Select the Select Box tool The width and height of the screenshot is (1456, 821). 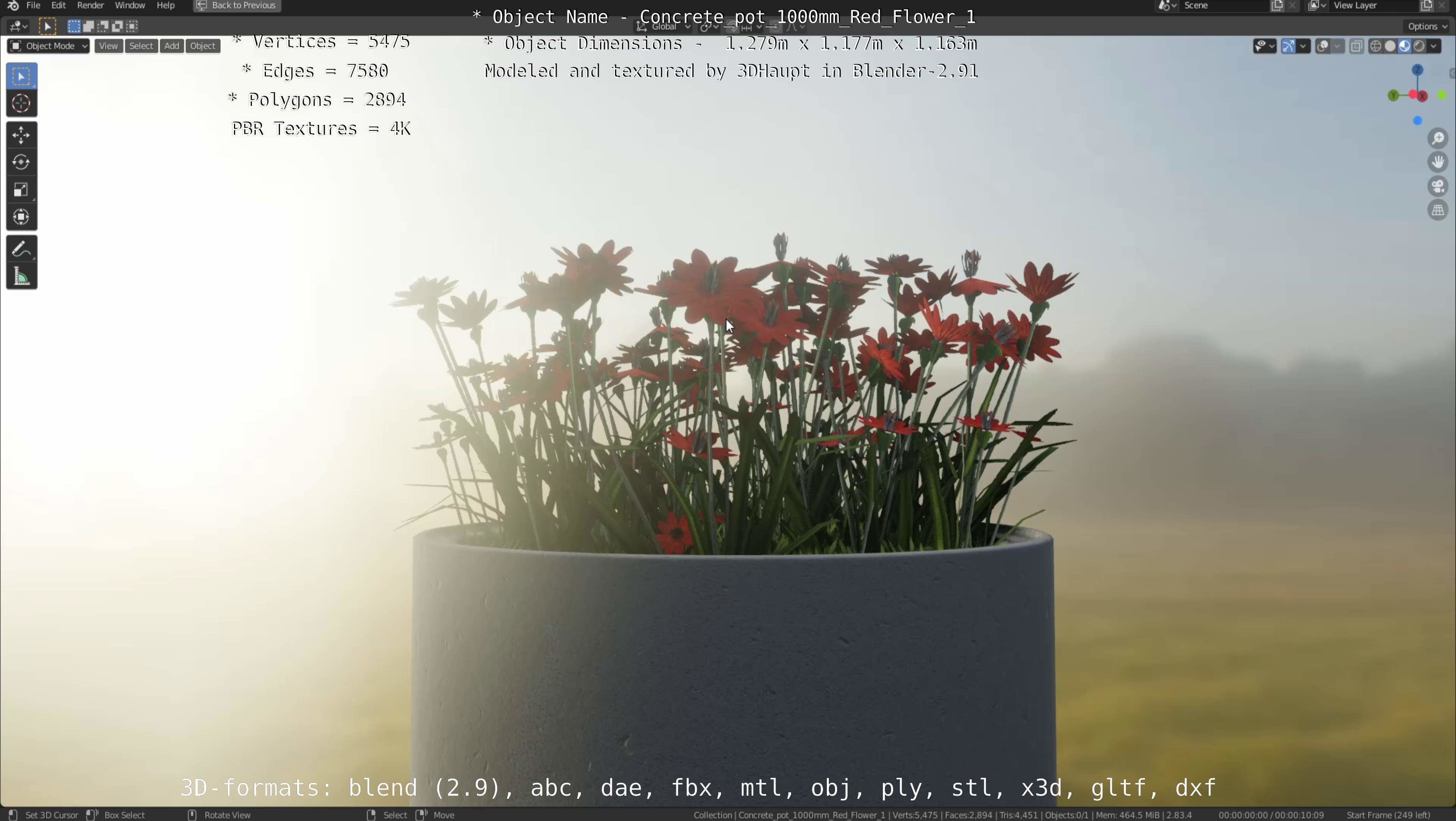click(21, 76)
